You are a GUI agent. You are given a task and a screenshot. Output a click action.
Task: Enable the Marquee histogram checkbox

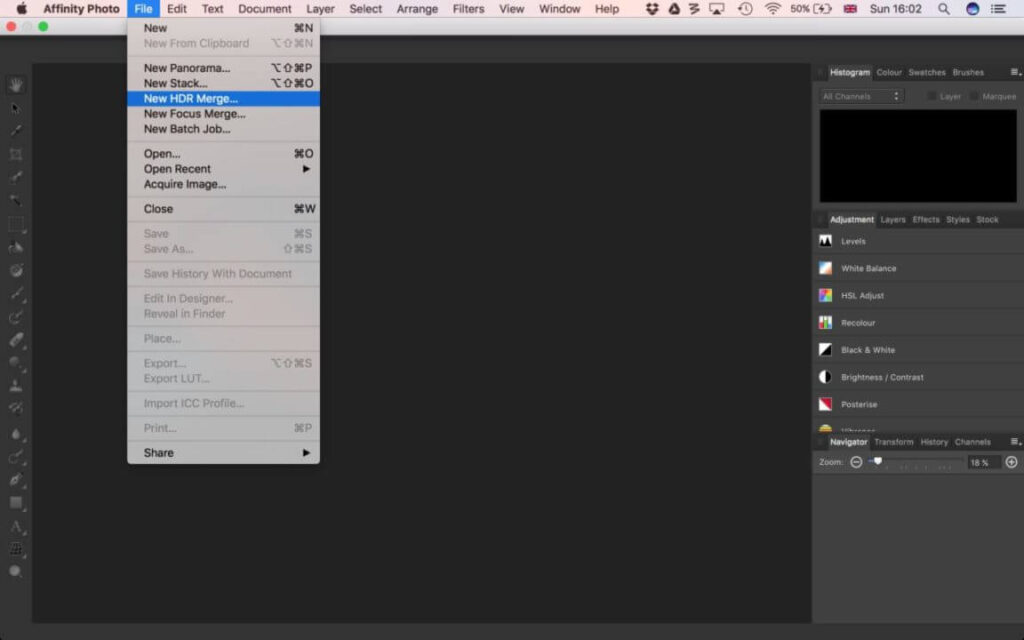[974, 96]
